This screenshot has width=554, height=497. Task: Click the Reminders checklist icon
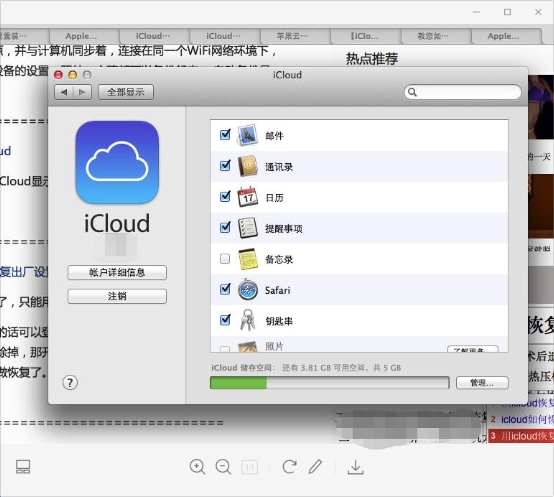247,227
